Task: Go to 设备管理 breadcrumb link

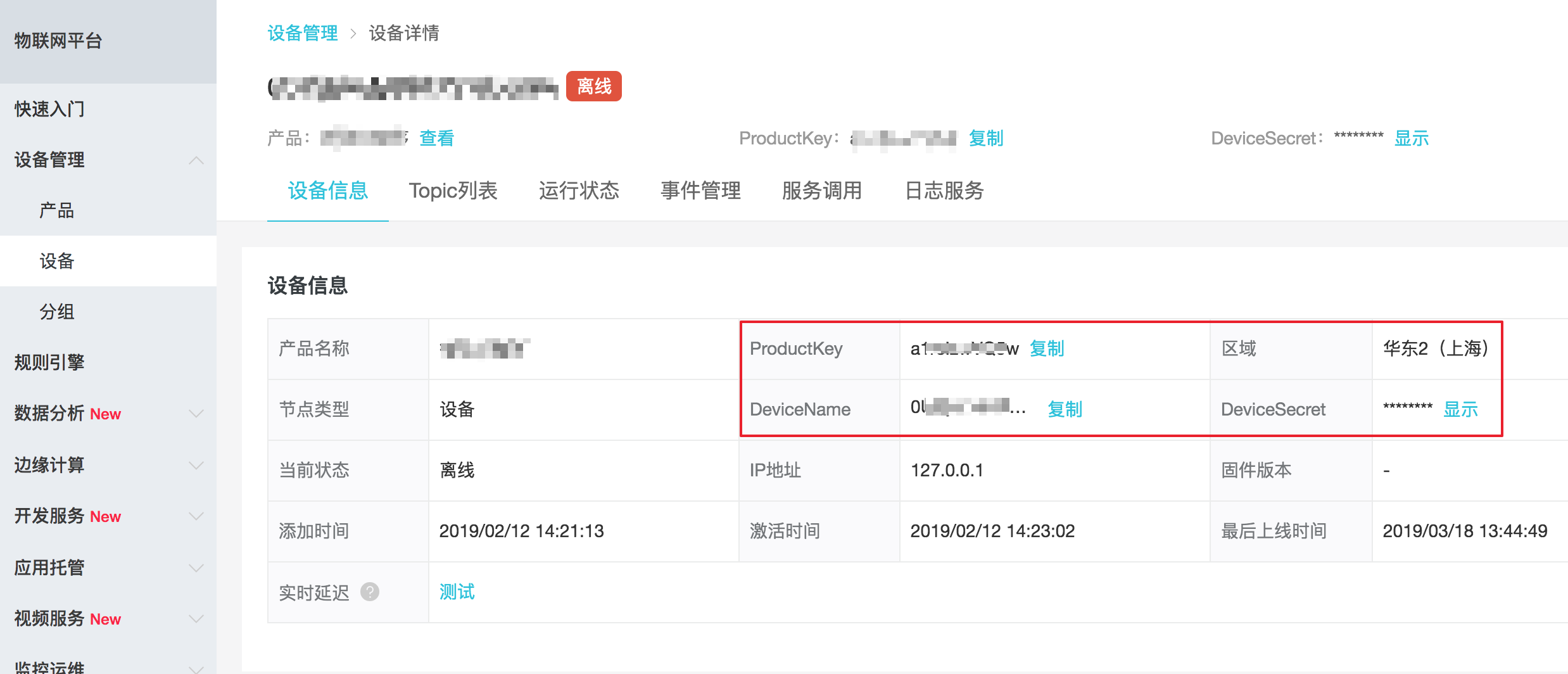Action: (x=303, y=33)
